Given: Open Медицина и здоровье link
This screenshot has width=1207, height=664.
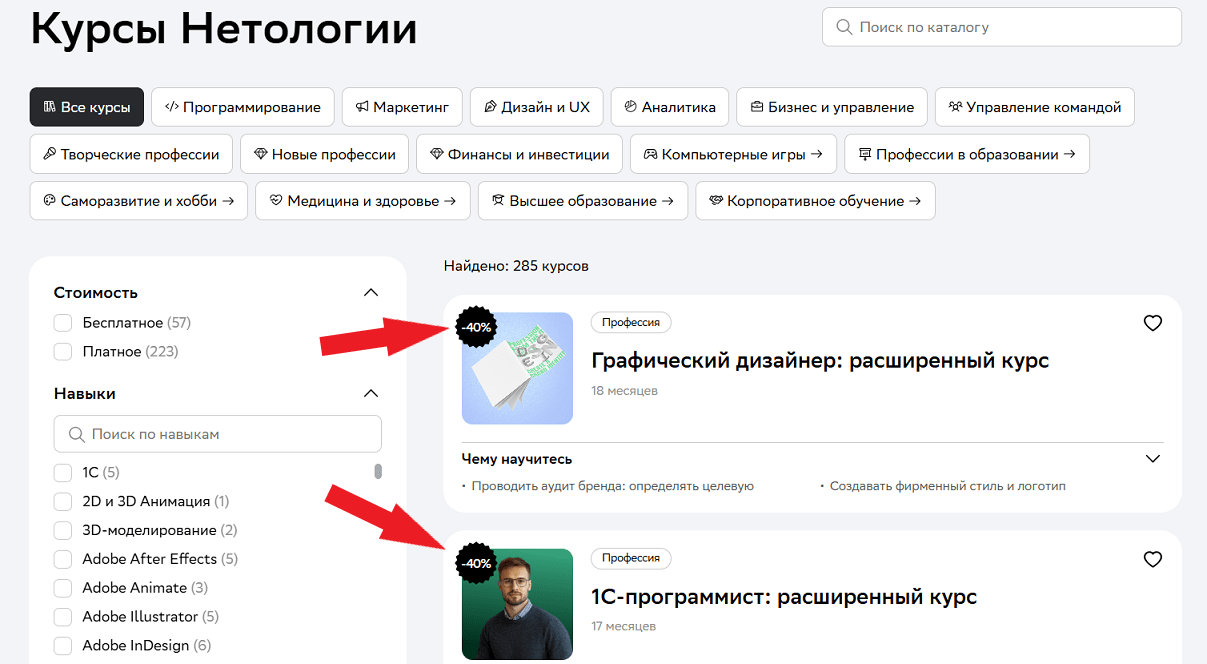Looking at the screenshot, I should point(362,201).
